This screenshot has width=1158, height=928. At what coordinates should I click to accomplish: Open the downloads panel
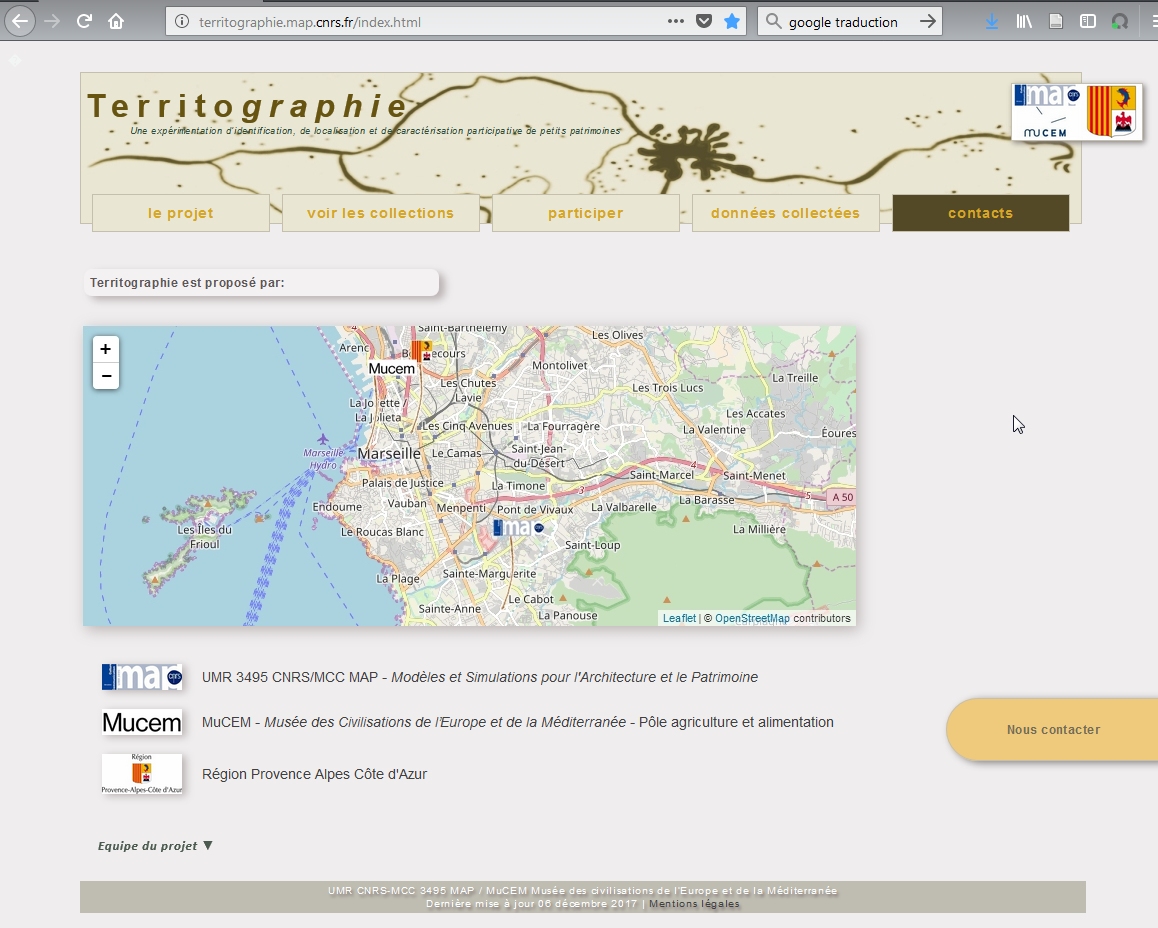coord(992,21)
